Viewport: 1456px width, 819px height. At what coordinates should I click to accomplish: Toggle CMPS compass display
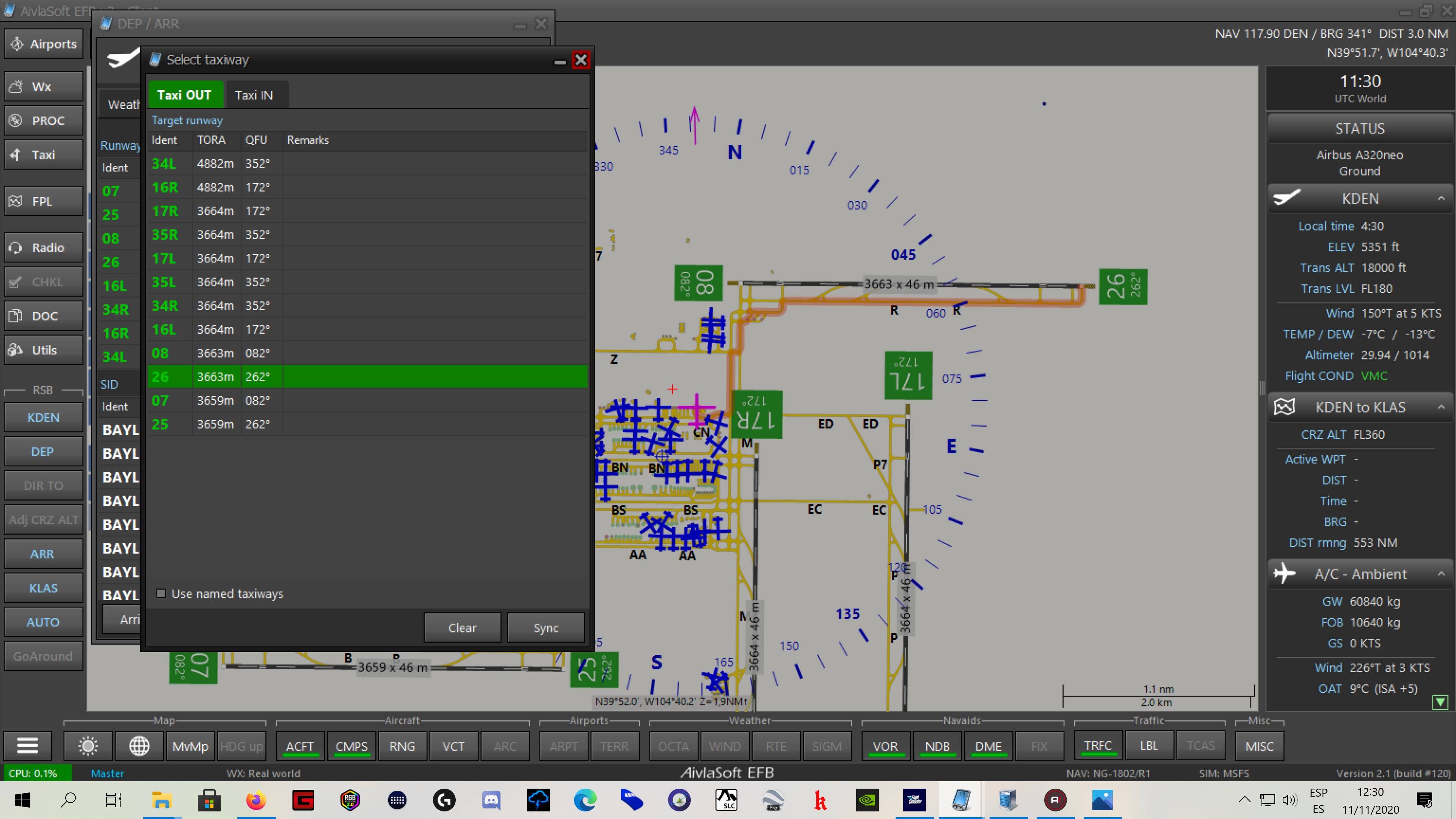[x=351, y=746]
